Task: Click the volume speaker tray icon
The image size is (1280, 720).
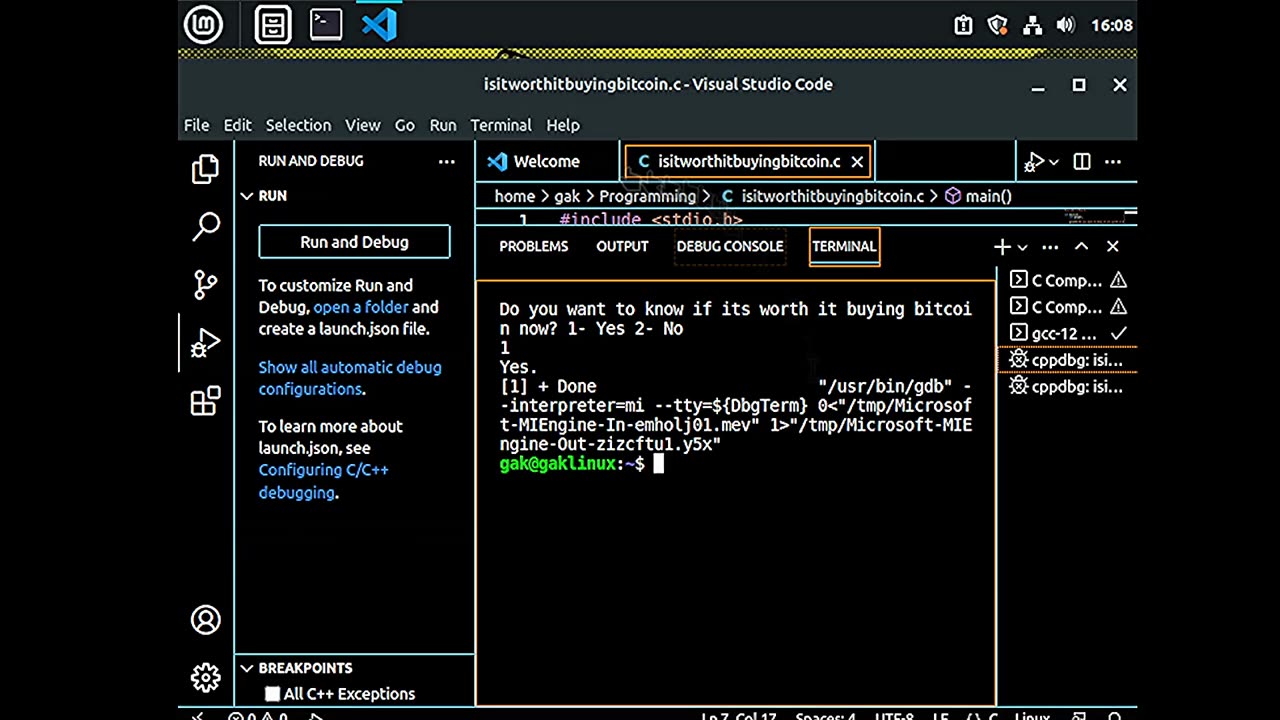Action: point(1065,26)
